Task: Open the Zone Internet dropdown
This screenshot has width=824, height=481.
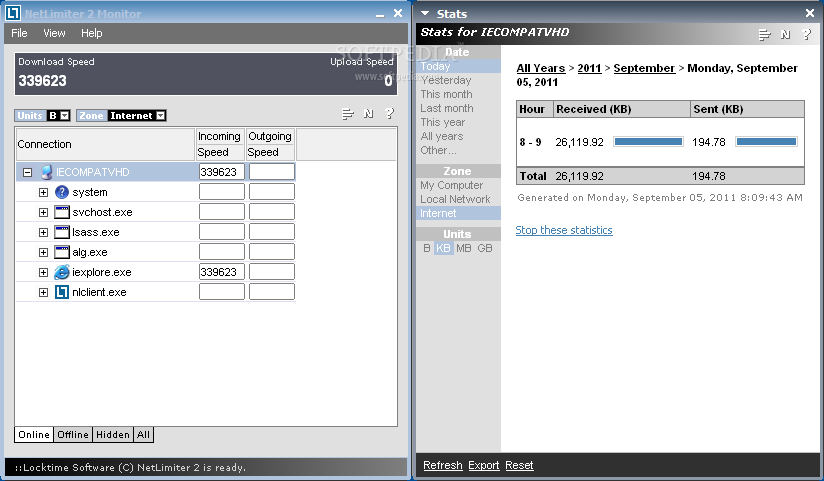Action: [161, 116]
